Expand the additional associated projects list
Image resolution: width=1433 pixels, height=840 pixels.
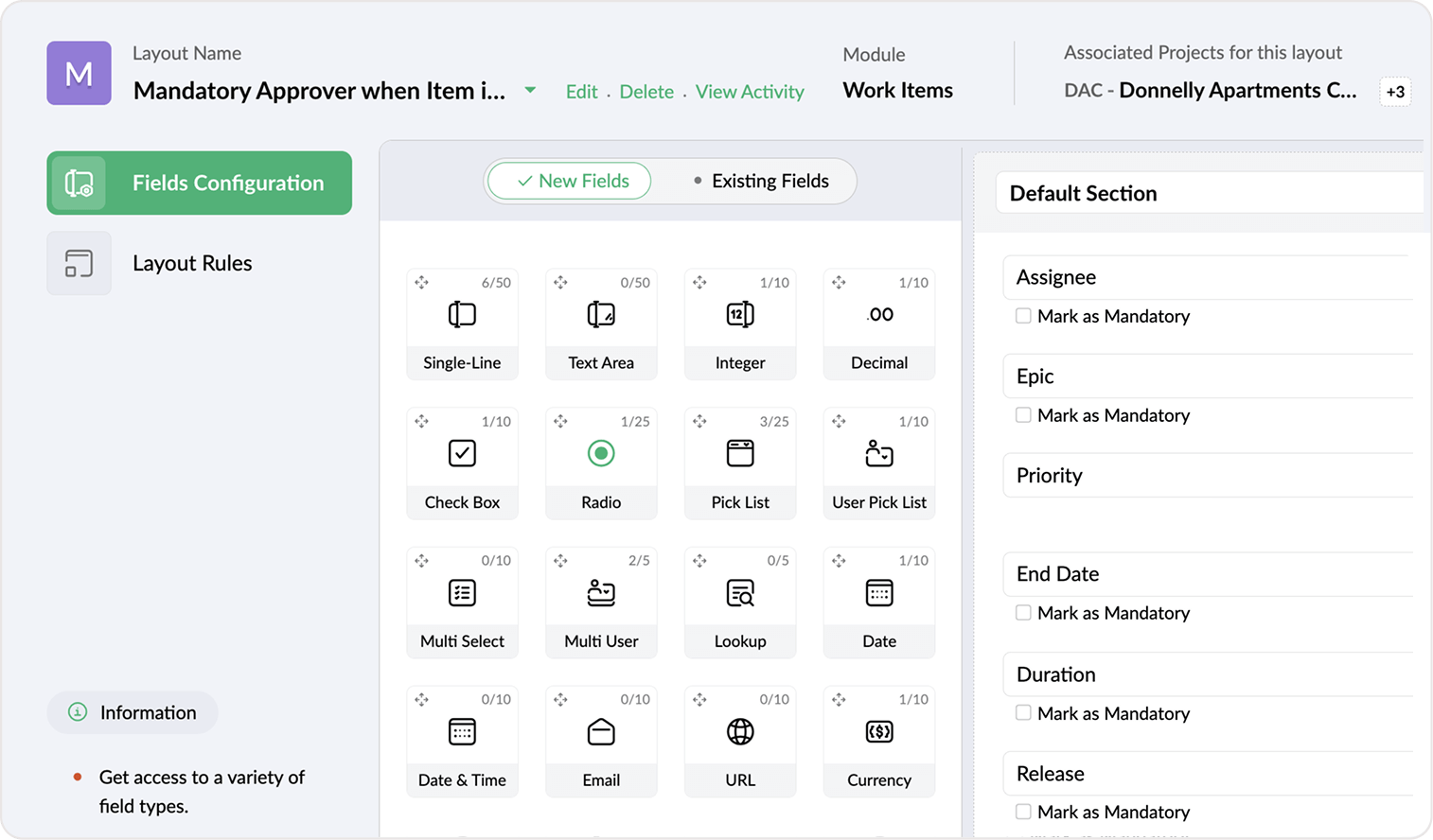pyautogui.click(x=1395, y=92)
